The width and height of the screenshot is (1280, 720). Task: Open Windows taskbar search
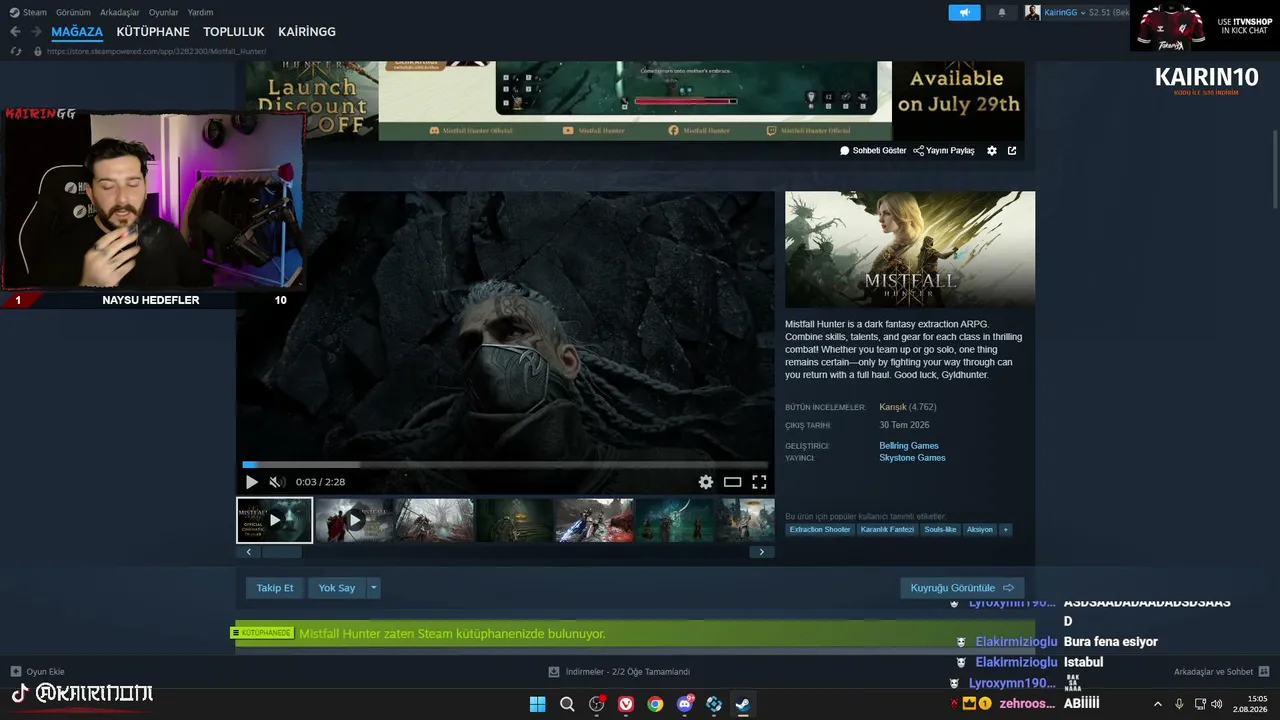[567, 704]
